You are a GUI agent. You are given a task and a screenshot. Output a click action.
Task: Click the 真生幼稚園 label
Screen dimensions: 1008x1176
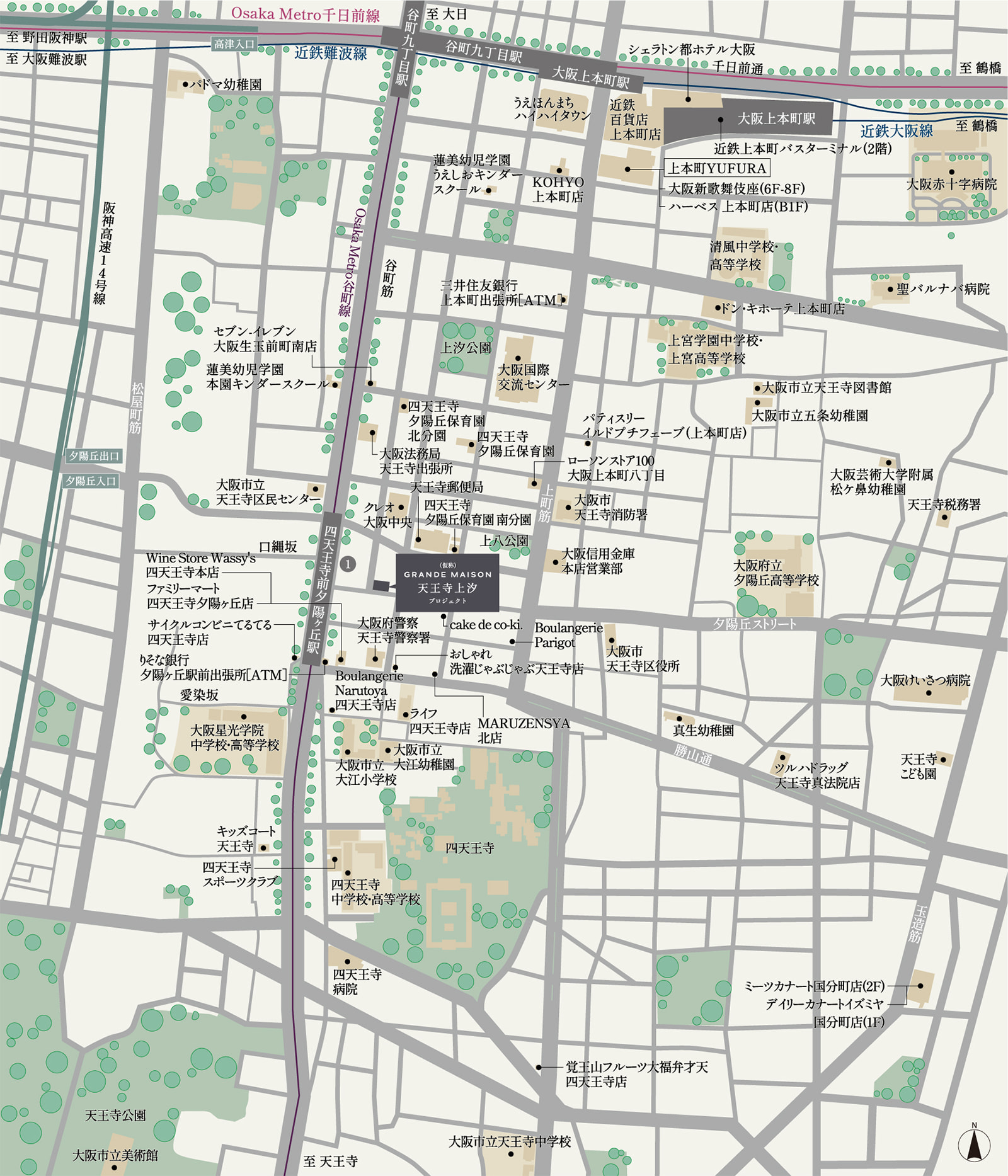coord(703,731)
